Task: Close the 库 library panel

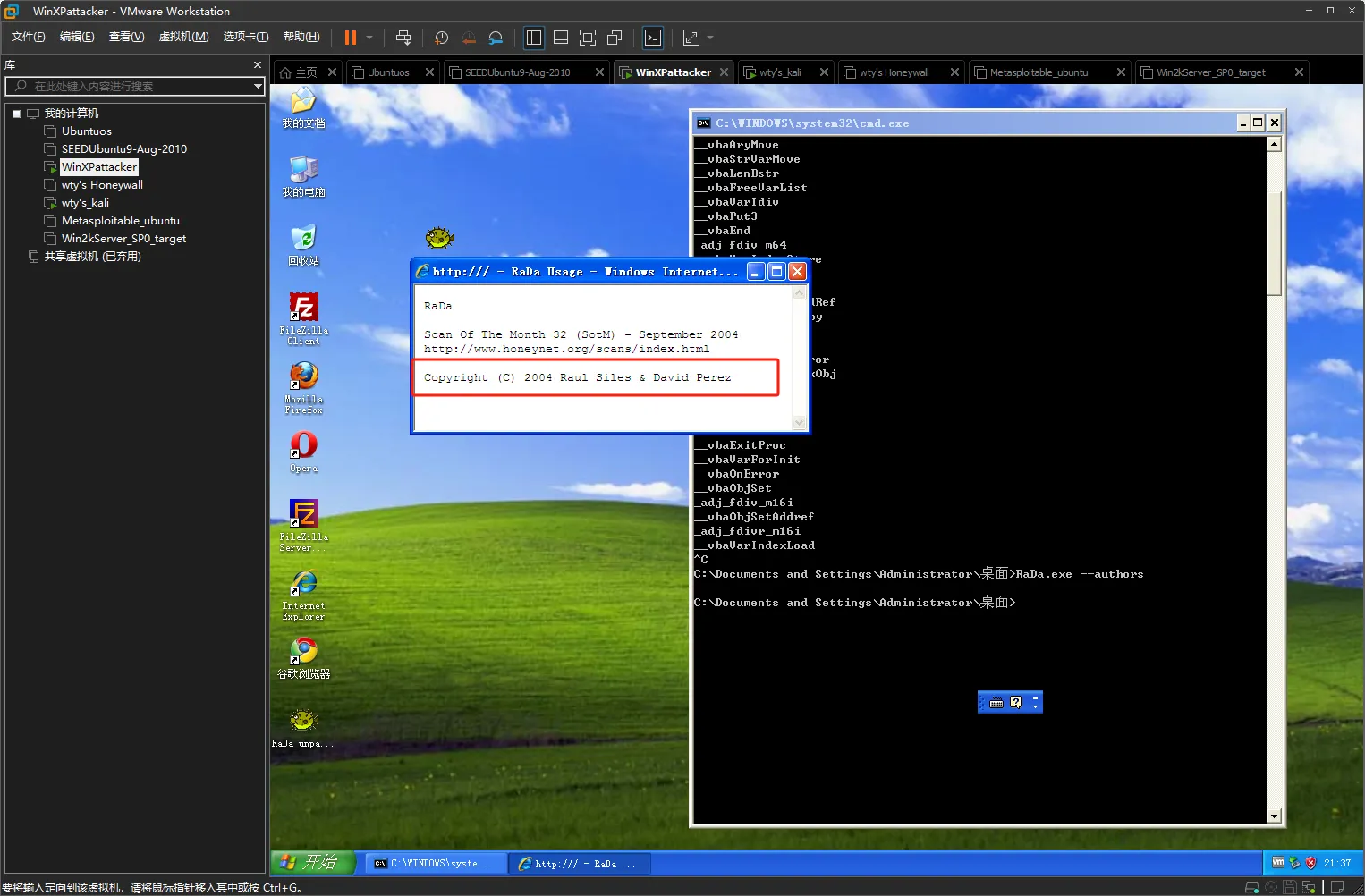Action: 258,65
